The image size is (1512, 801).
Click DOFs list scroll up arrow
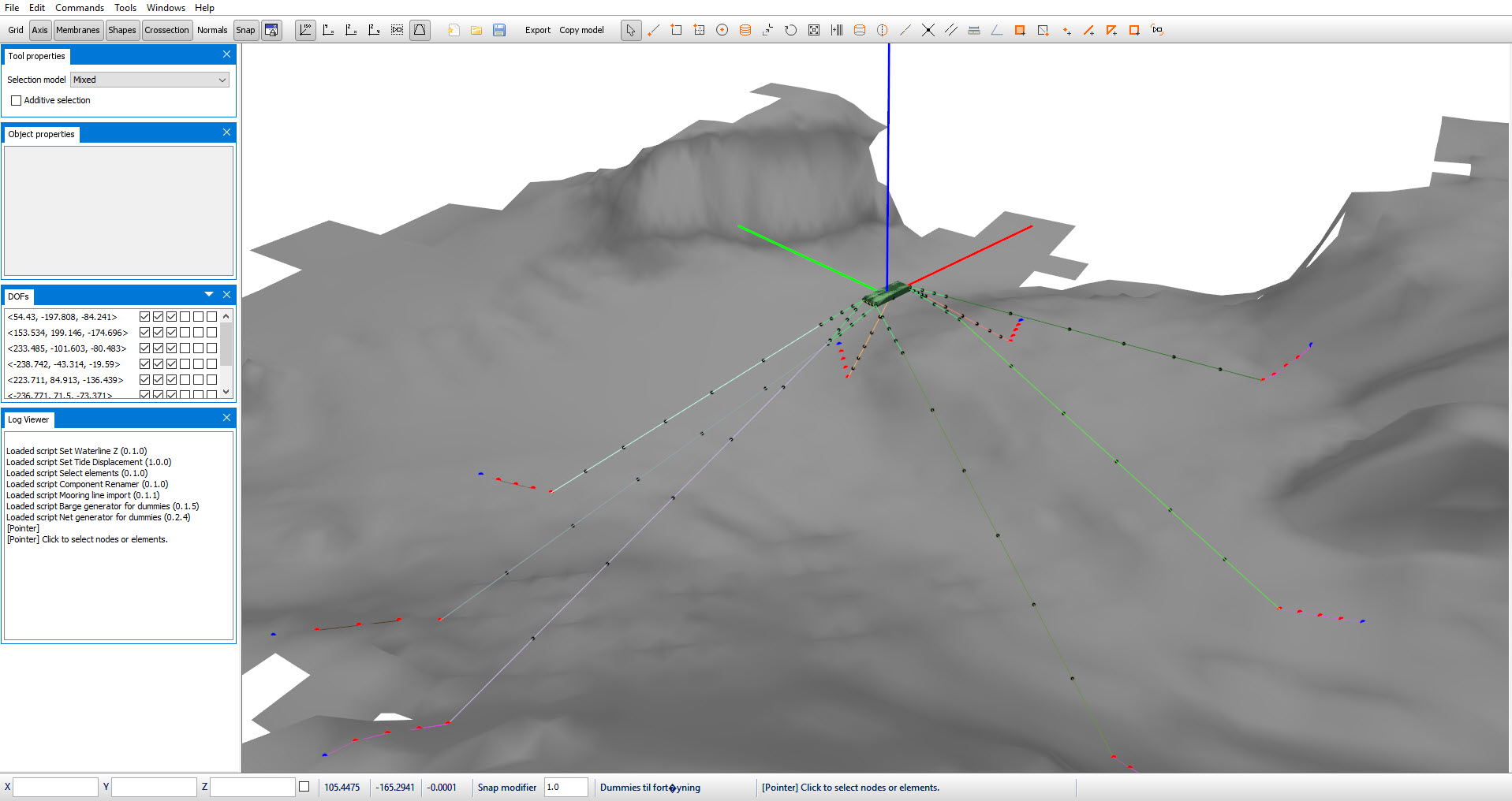point(226,316)
